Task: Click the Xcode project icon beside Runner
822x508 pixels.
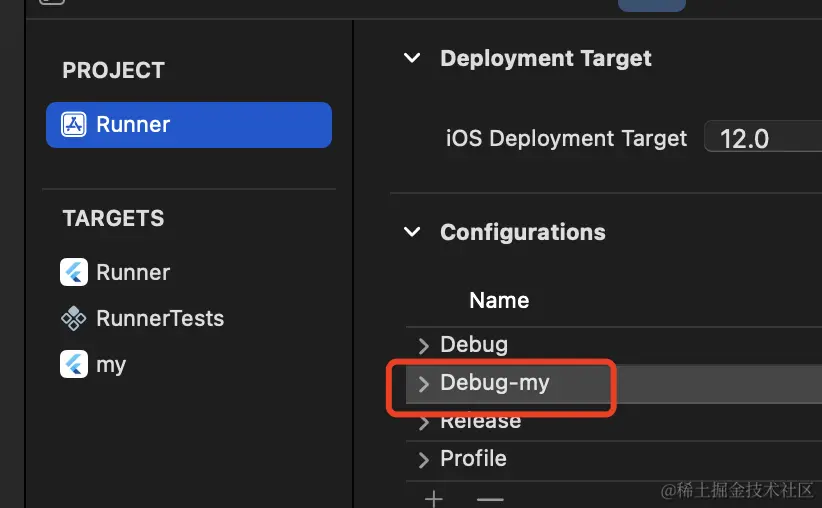Action: coord(74,125)
